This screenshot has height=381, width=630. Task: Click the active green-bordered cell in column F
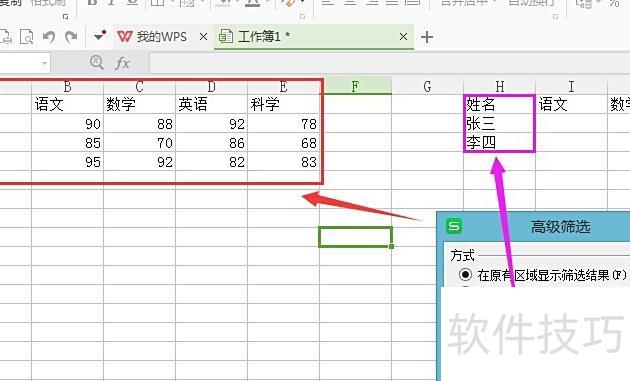pyautogui.click(x=355, y=237)
